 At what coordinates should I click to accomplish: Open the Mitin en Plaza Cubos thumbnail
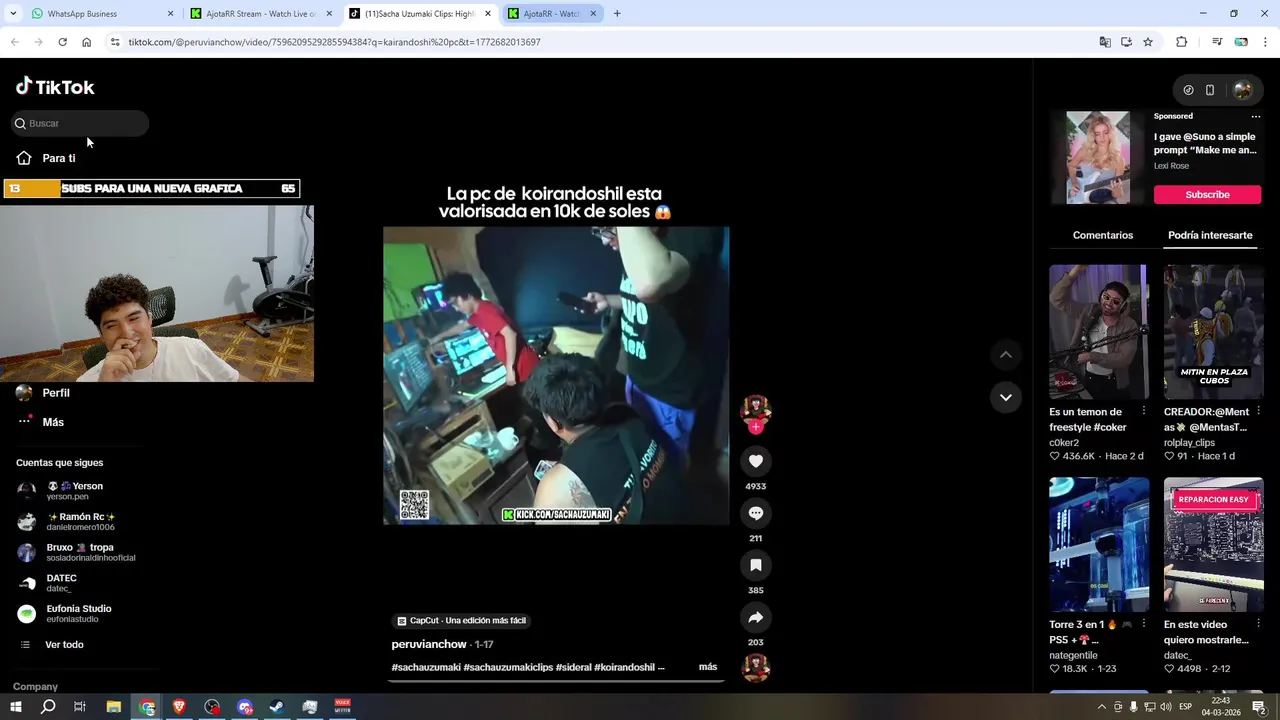tap(1213, 332)
